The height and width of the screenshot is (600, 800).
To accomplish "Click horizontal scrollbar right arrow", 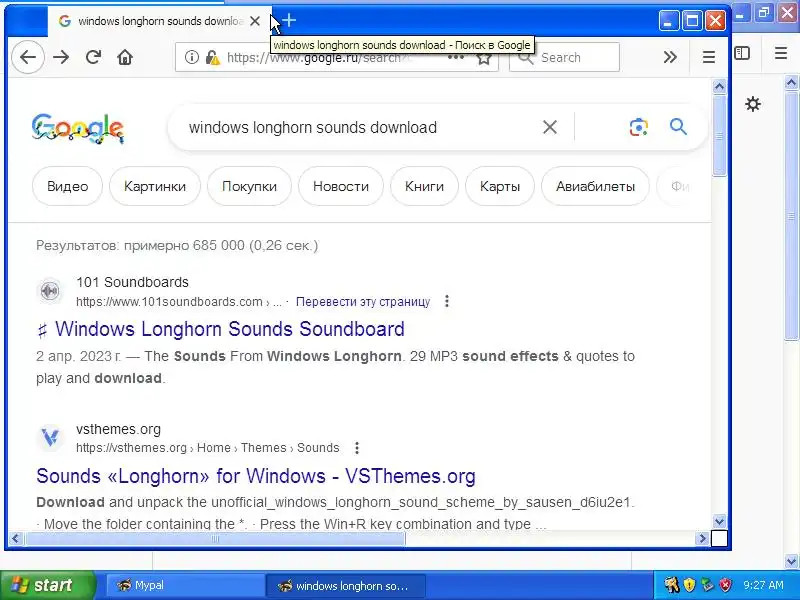I will coord(703,538).
